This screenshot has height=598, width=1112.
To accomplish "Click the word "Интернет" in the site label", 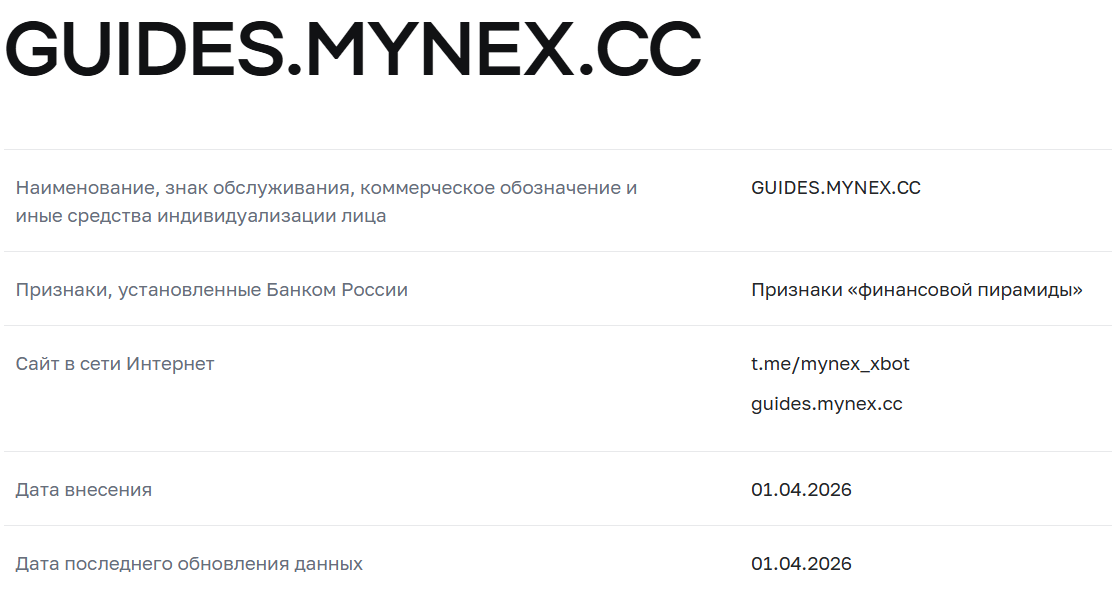I will (x=170, y=364).
